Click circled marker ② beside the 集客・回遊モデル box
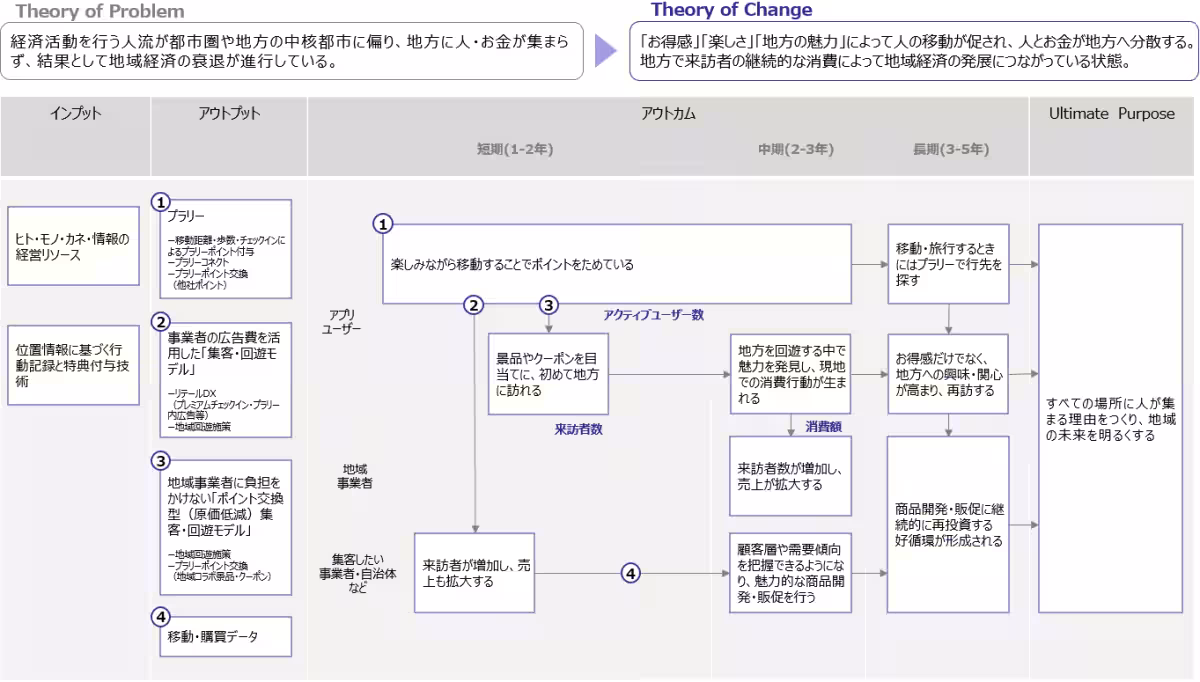 160,322
